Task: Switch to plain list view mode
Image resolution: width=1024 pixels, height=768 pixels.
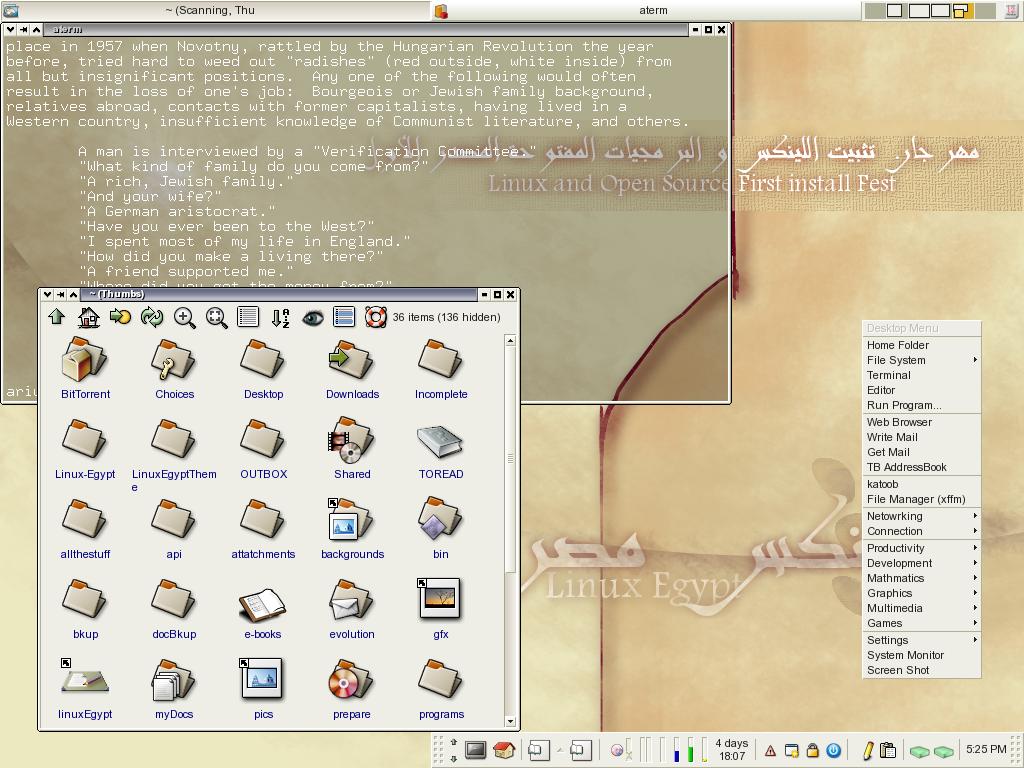Action: click(249, 317)
